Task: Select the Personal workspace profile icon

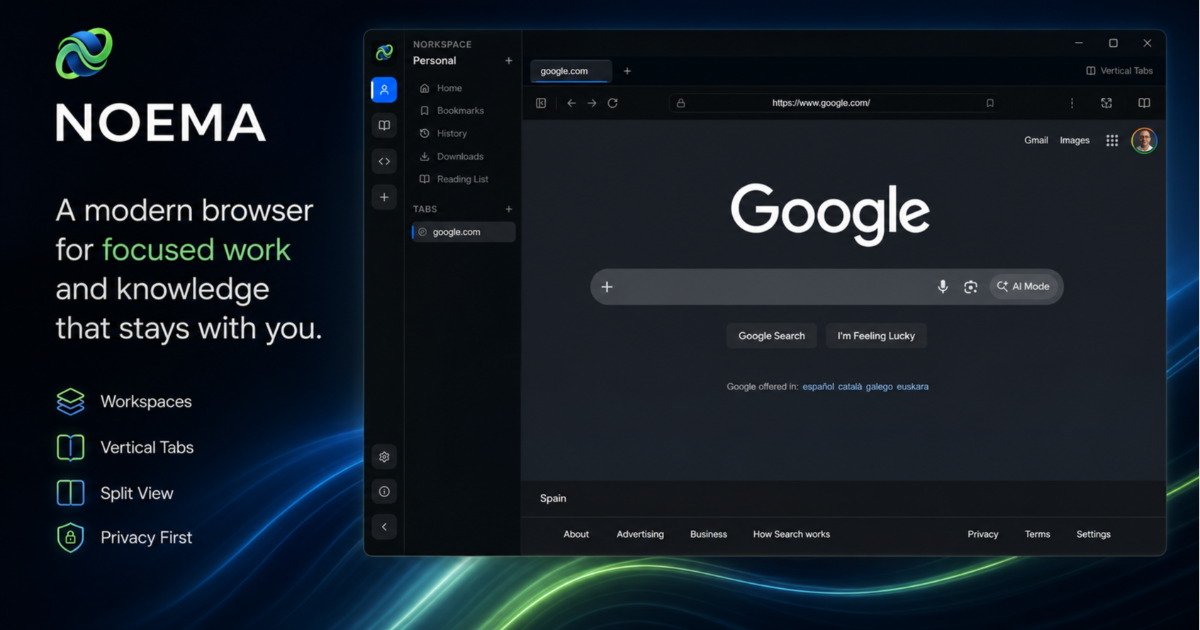Action: [384, 90]
